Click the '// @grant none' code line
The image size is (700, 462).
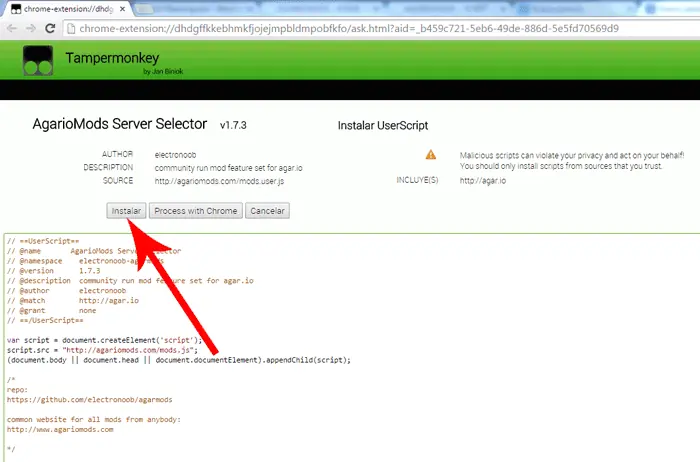(x=51, y=311)
